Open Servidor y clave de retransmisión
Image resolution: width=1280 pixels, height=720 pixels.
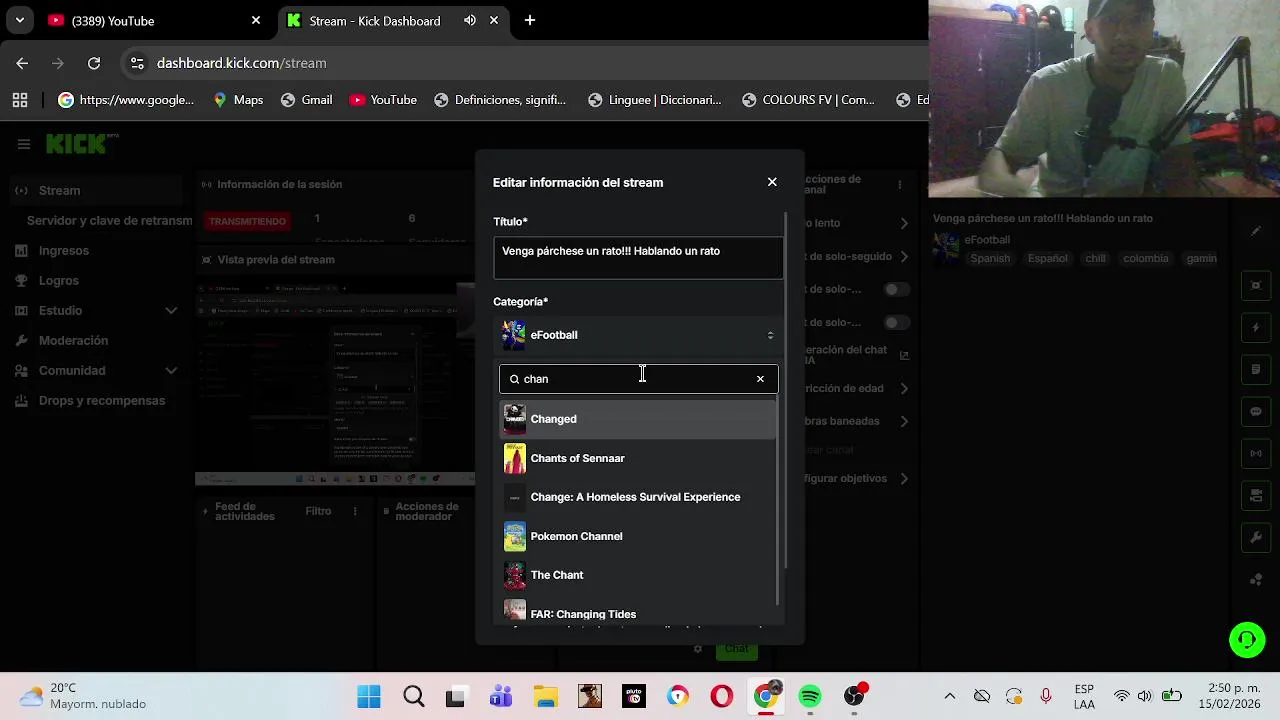(x=109, y=220)
